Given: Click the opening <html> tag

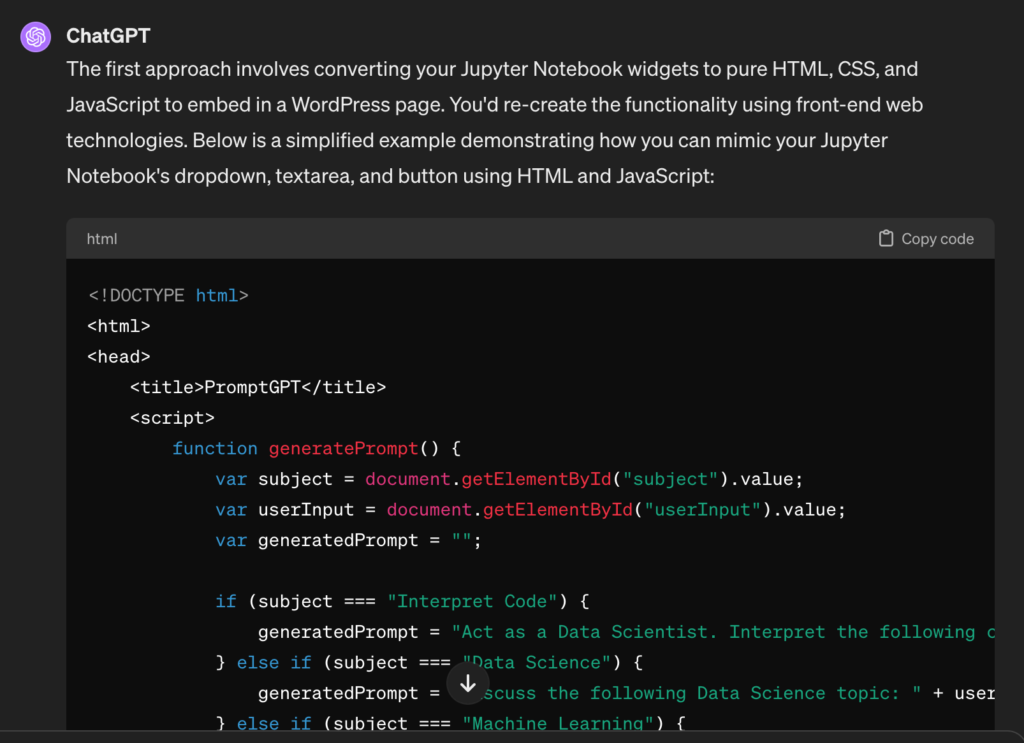Looking at the screenshot, I should coord(119,326).
